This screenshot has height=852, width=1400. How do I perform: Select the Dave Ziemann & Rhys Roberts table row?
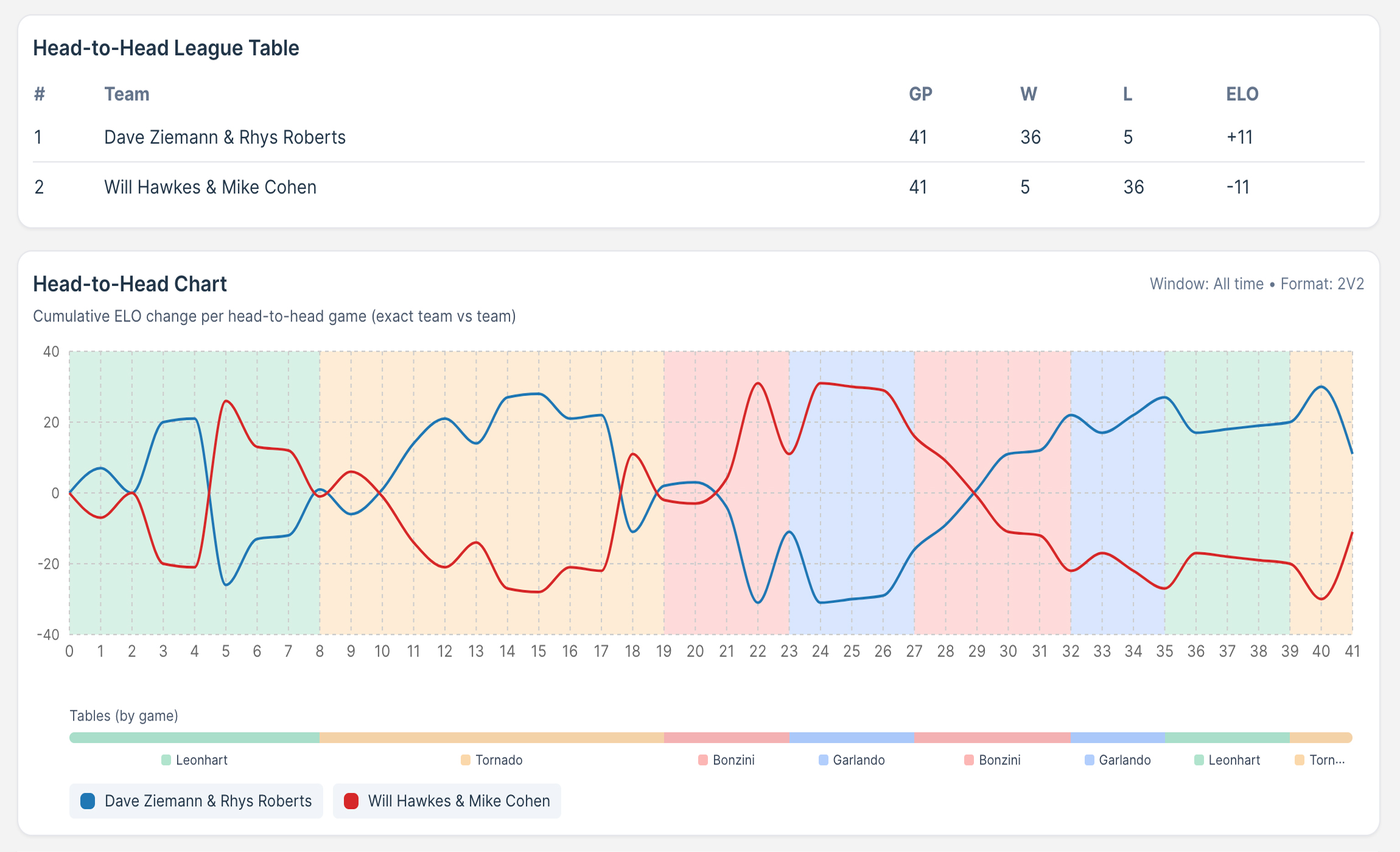click(x=225, y=138)
